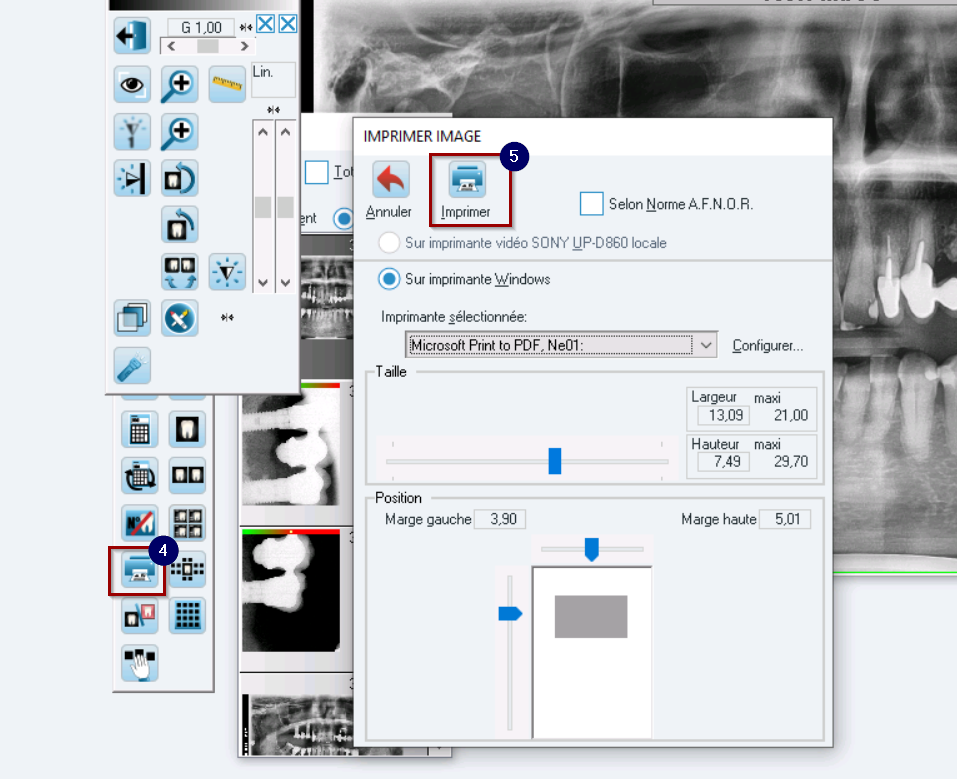The image size is (957, 779).
Task: Click the Largeur value field 13,09
Action: [x=723, y=416]
